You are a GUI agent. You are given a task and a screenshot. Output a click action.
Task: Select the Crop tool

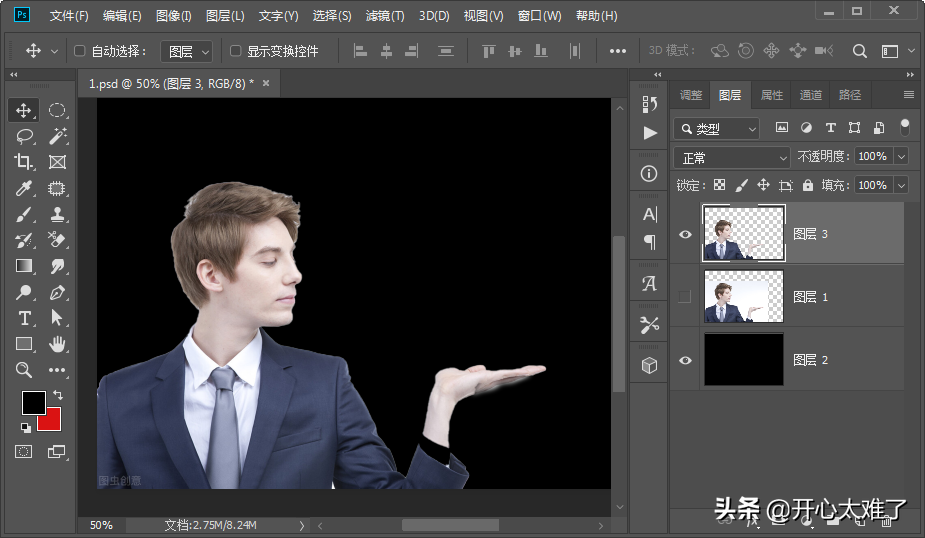(24, 162)
